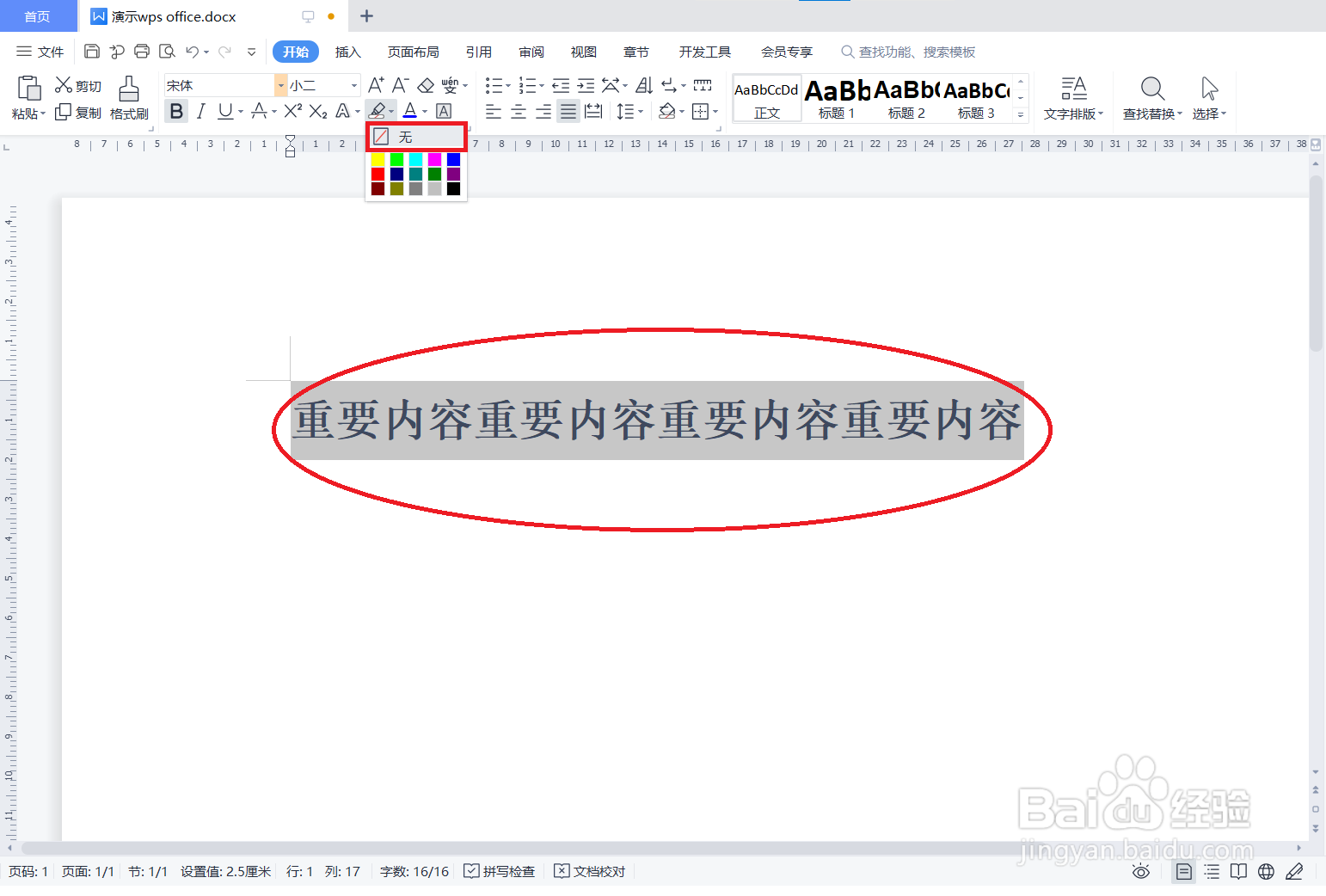Click the 复制 copy button
Viewport: 1326px width, 896px height.
(x=77, y=112)
